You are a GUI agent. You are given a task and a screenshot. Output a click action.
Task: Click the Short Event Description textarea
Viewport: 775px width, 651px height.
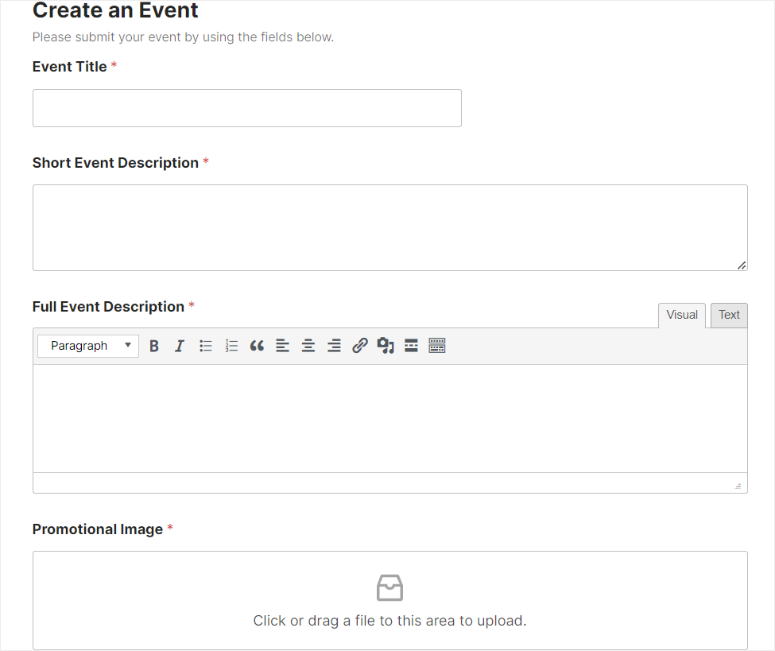[x=390, y=227]
